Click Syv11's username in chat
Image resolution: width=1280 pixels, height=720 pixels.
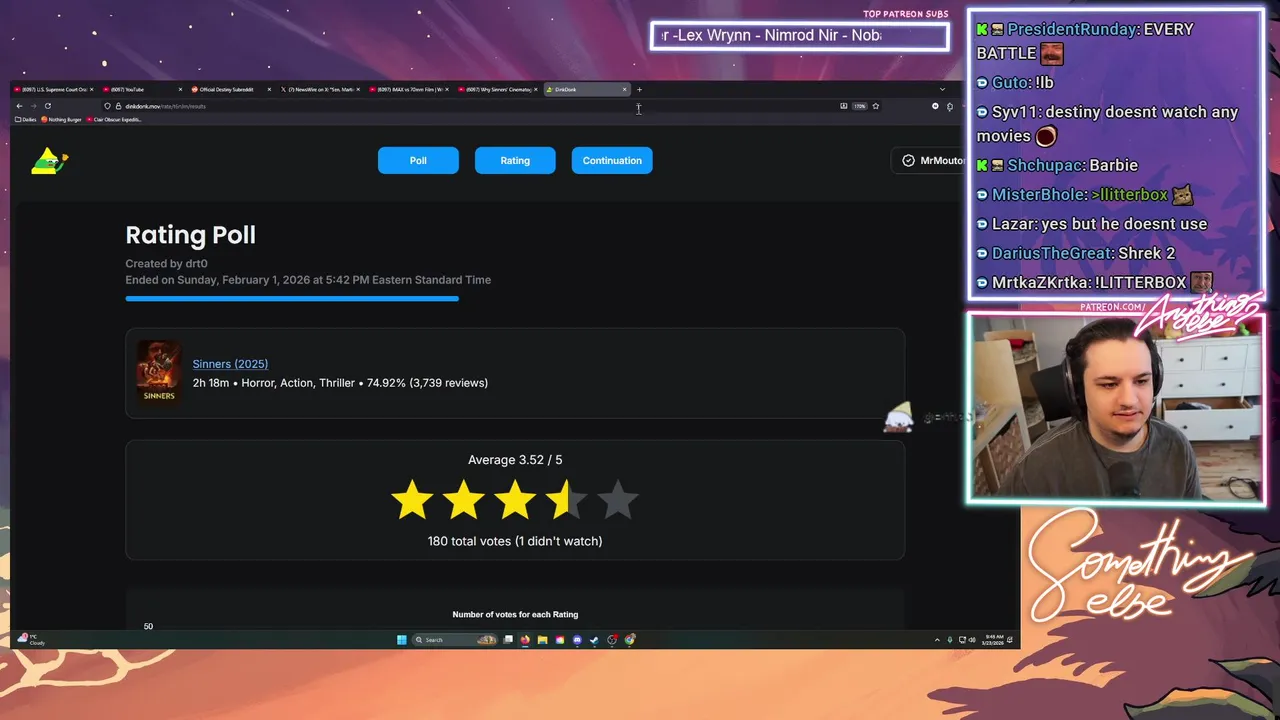(1015, 113)
